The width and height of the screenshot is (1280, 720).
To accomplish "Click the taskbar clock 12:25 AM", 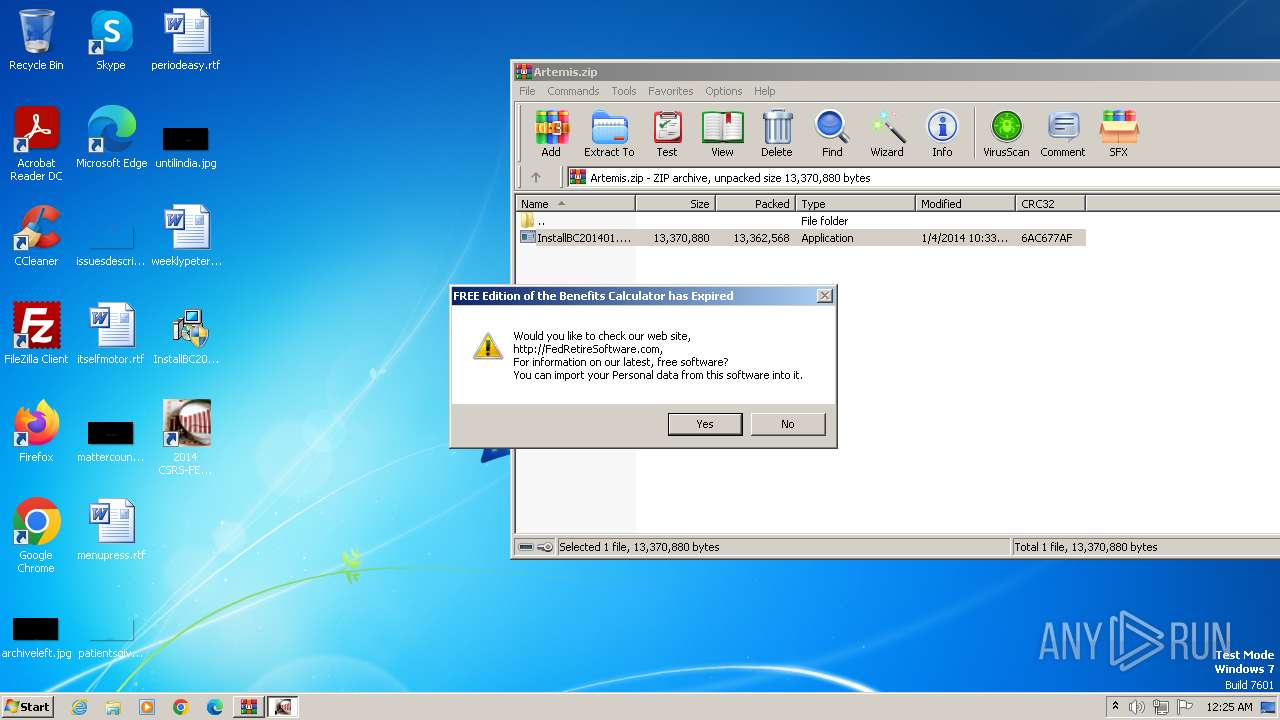I will [1229, 707].
